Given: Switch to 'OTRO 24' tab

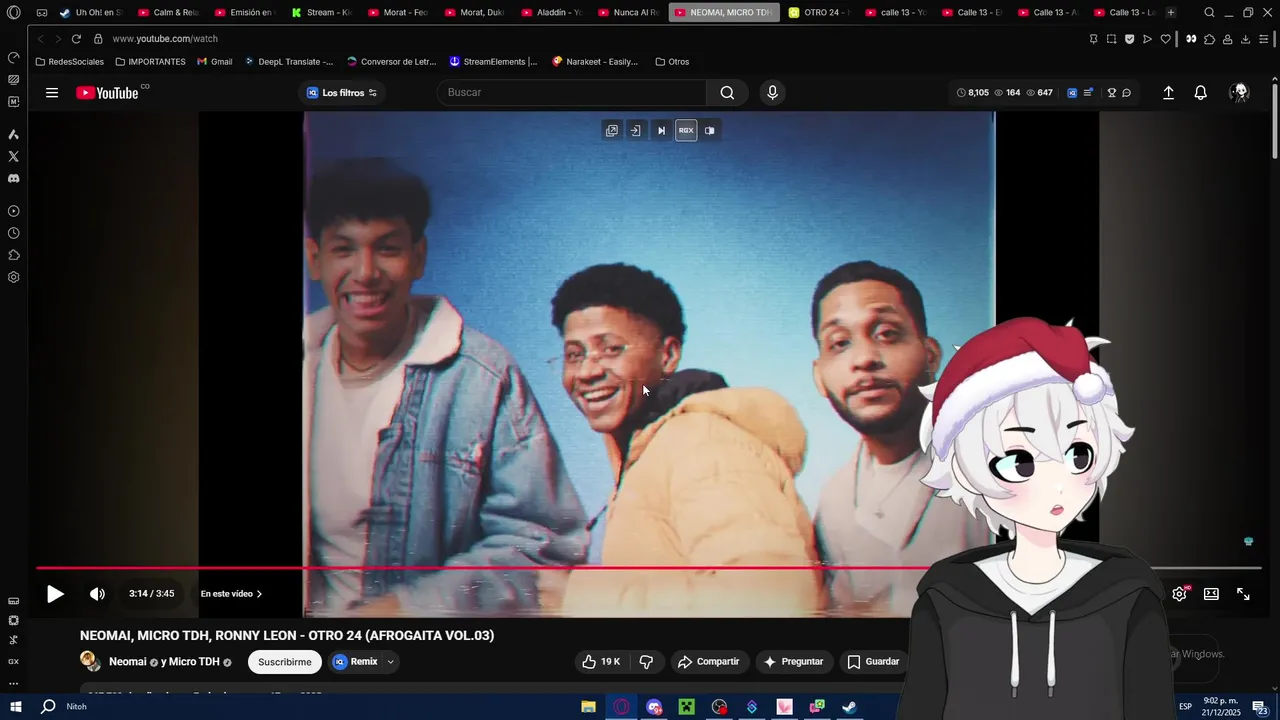Looking at the screenshot, I should (x=818, y=13).
